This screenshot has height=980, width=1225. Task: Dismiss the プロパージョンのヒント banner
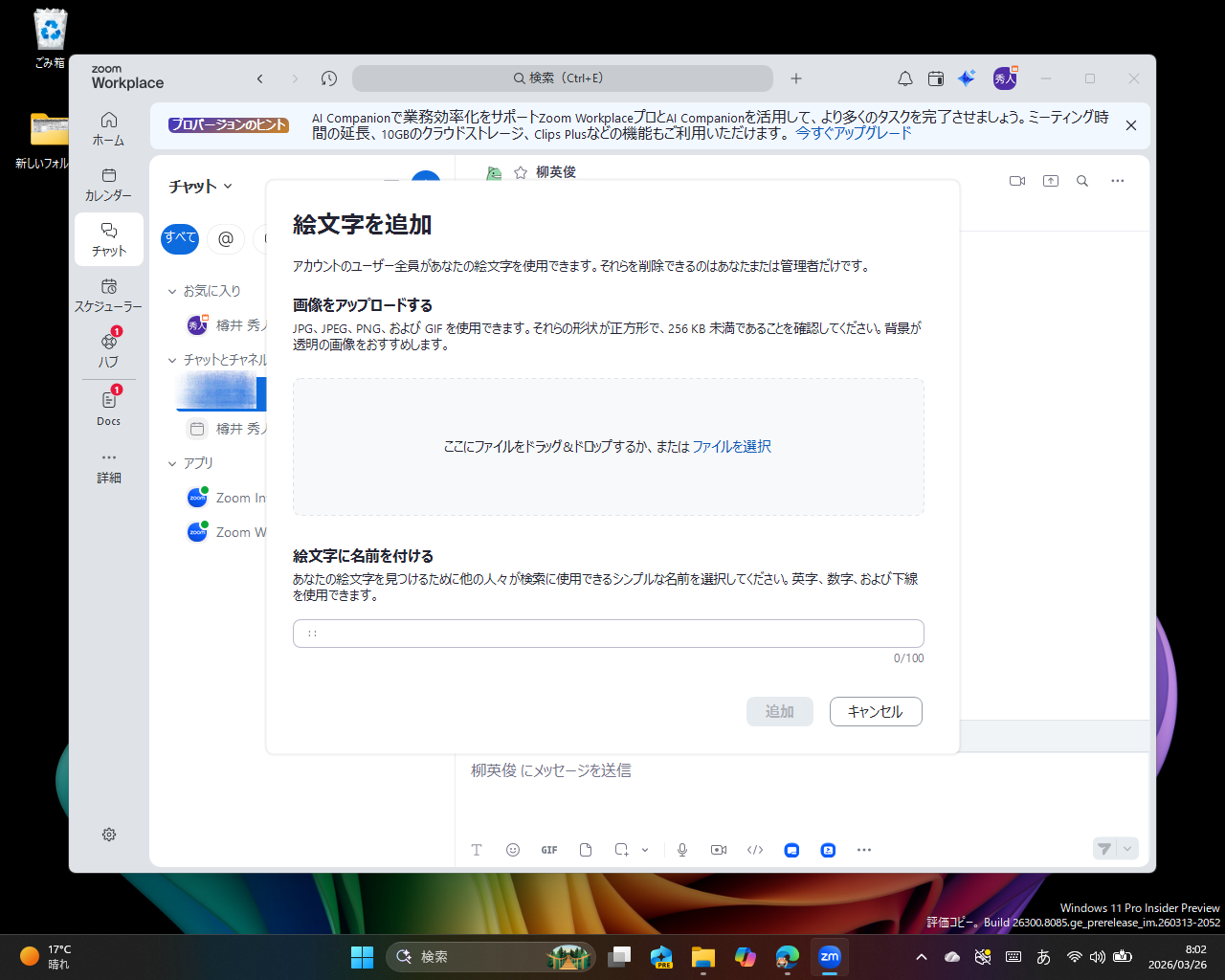(x=1131, y=125)
